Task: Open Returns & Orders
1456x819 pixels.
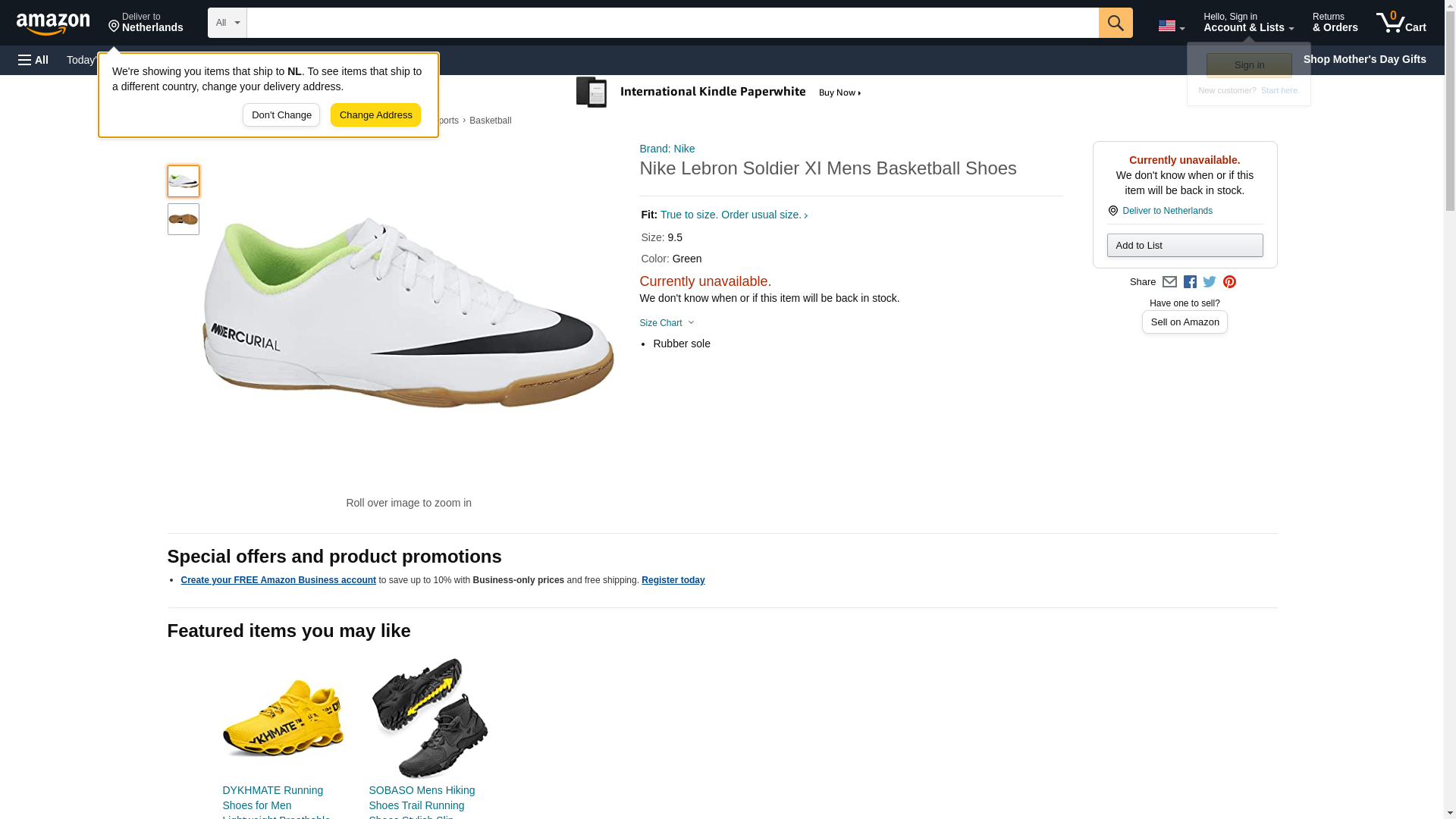Action: (1335, 23)
